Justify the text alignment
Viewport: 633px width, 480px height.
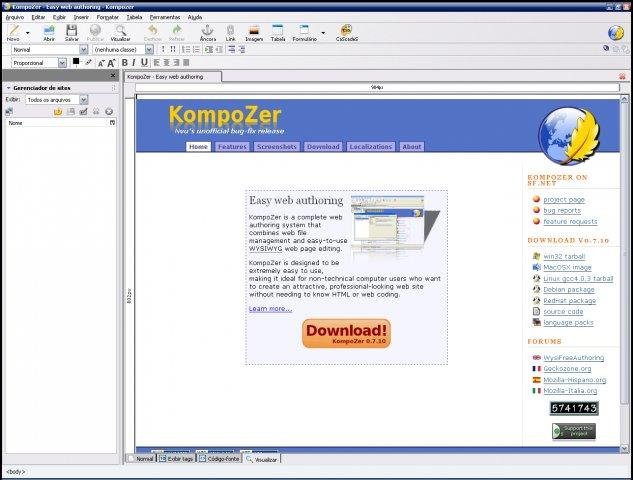coord(186,63)
